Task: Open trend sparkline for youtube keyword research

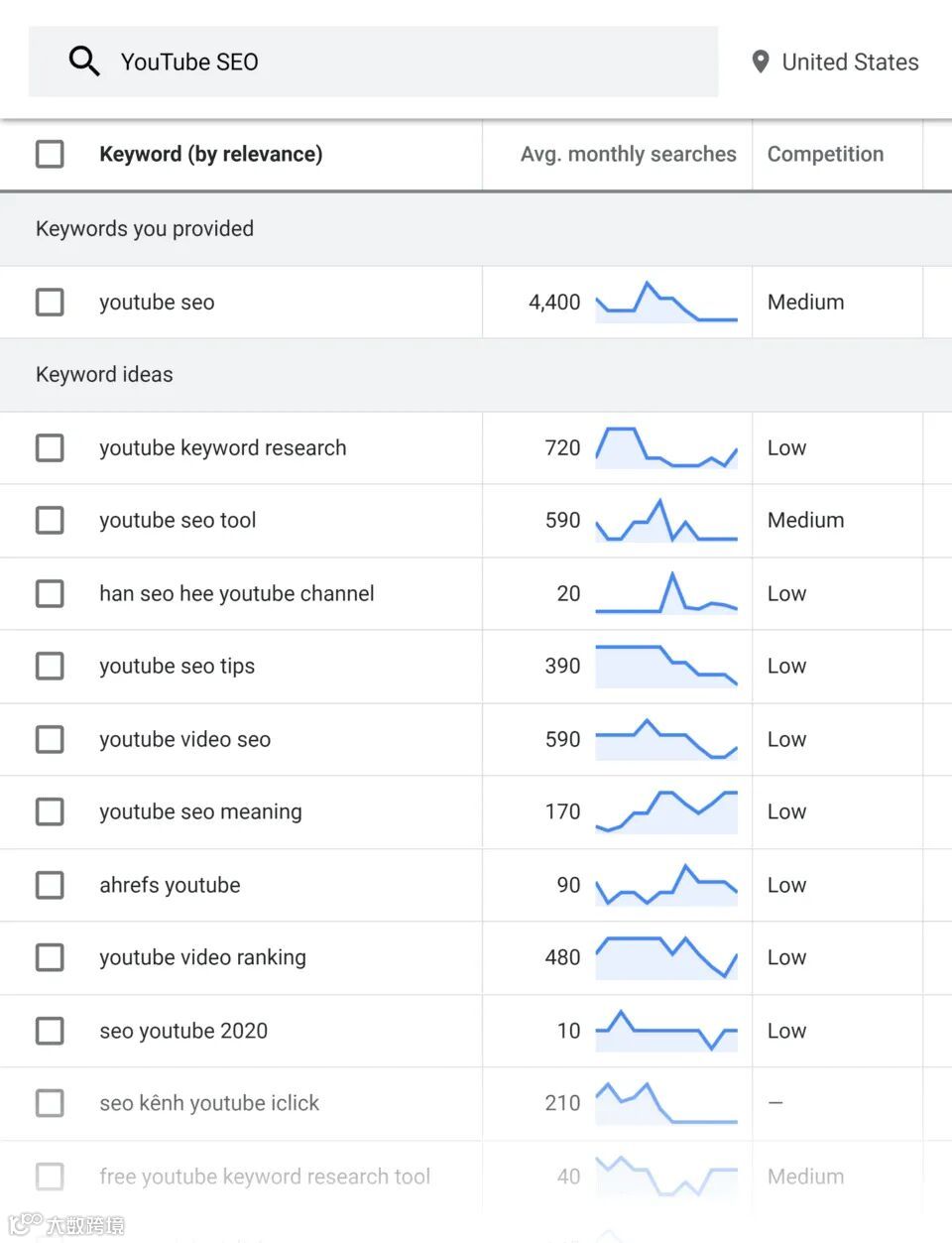Action: click(x=665, y=448)
